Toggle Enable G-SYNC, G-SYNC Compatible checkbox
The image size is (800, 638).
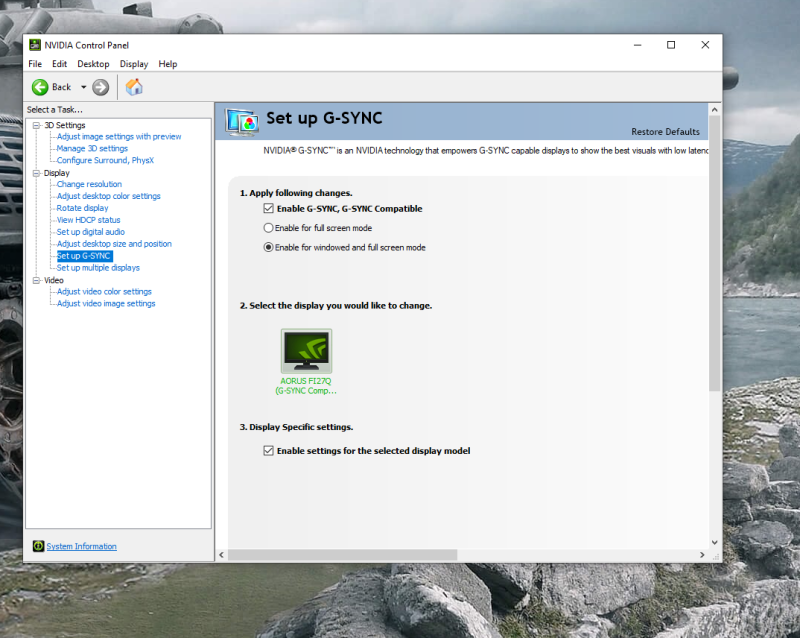[x=268, y=209]
